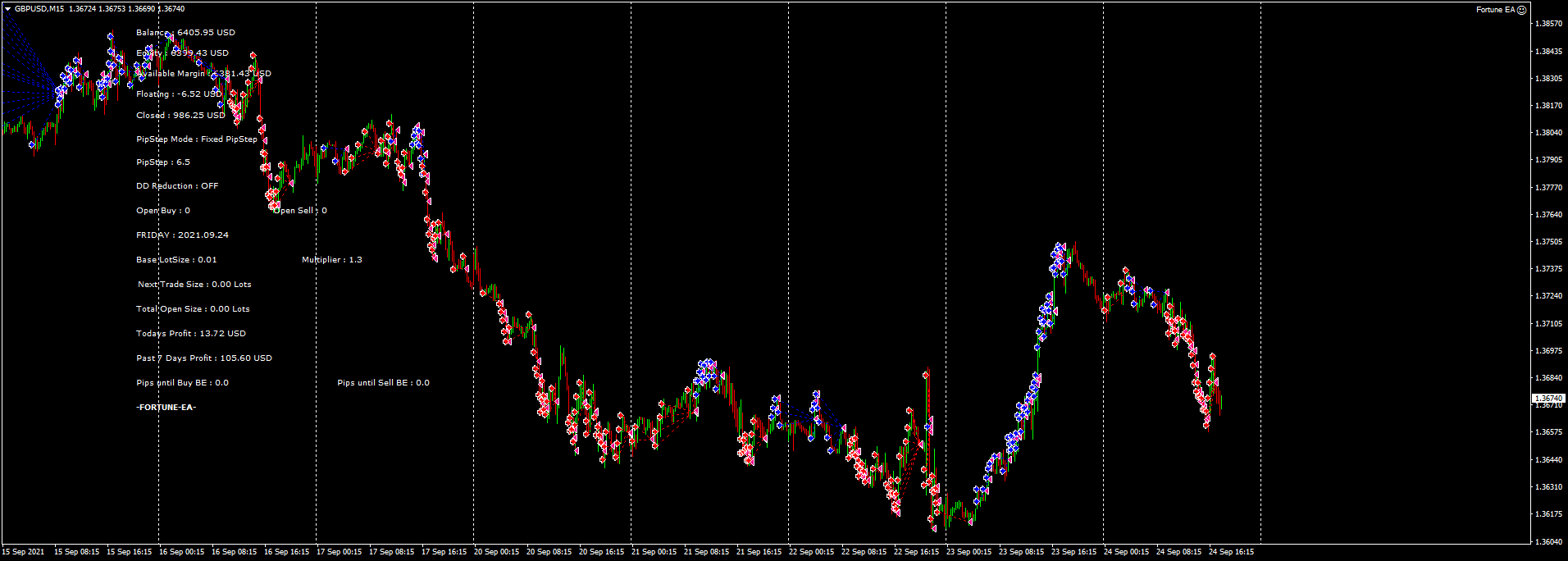Click 22 Sep 08:15 on time axis
1568x561 pixels.
[864, 552]
